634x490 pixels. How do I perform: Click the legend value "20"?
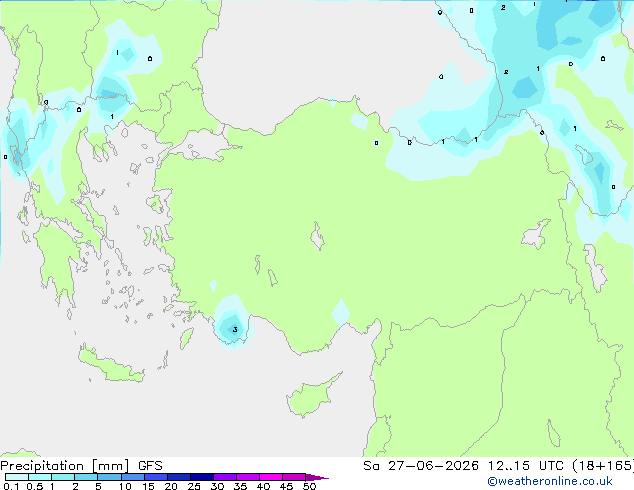click(x=171, y=486)
